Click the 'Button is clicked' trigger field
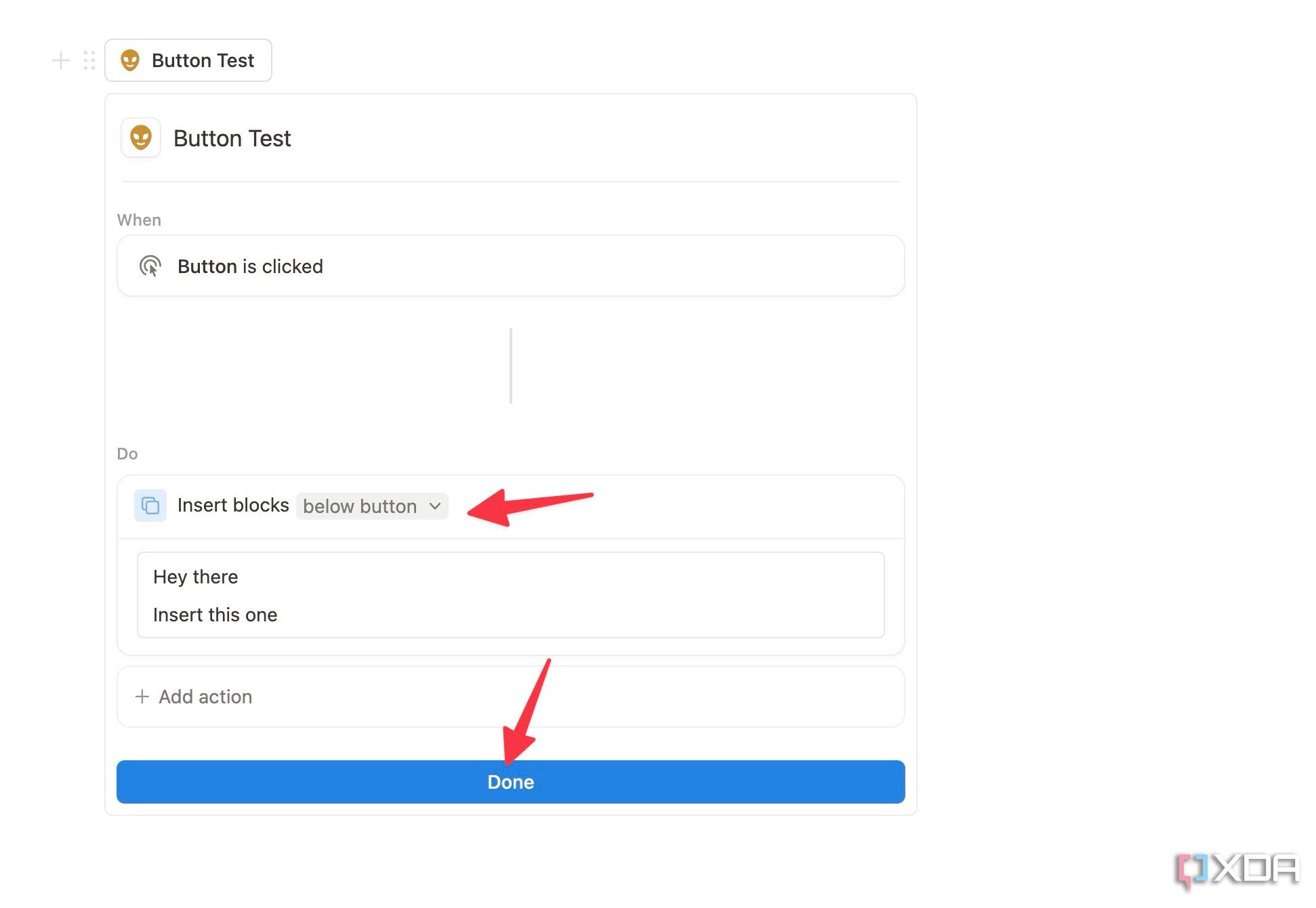 pos(511,266)
